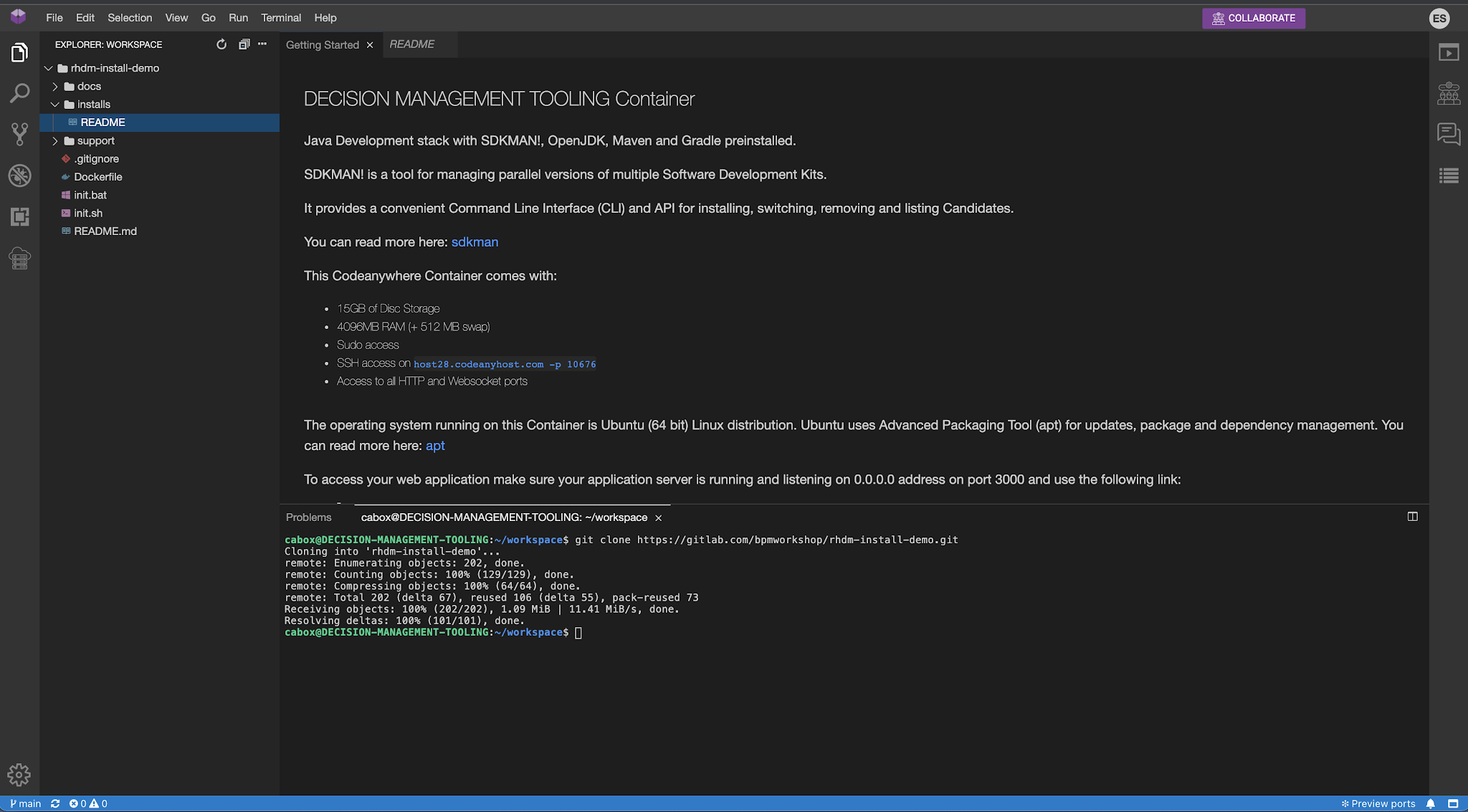Open the Explorer files view in activity bar
Screen dimensions: 1468x812
point(19,52)
